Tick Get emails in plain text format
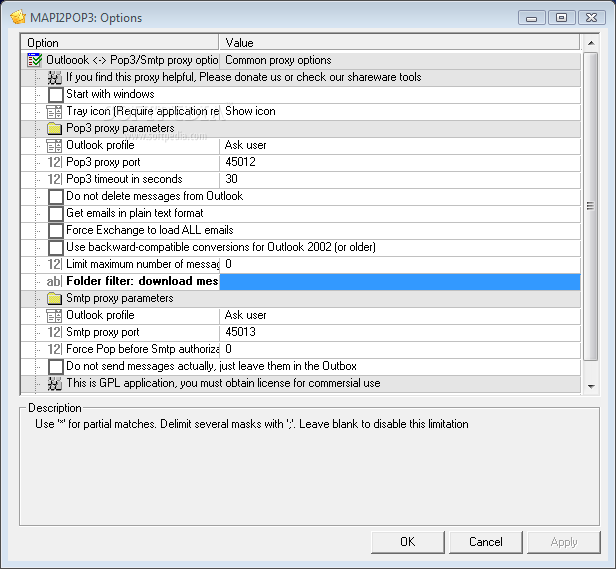 tap(55, 213)
